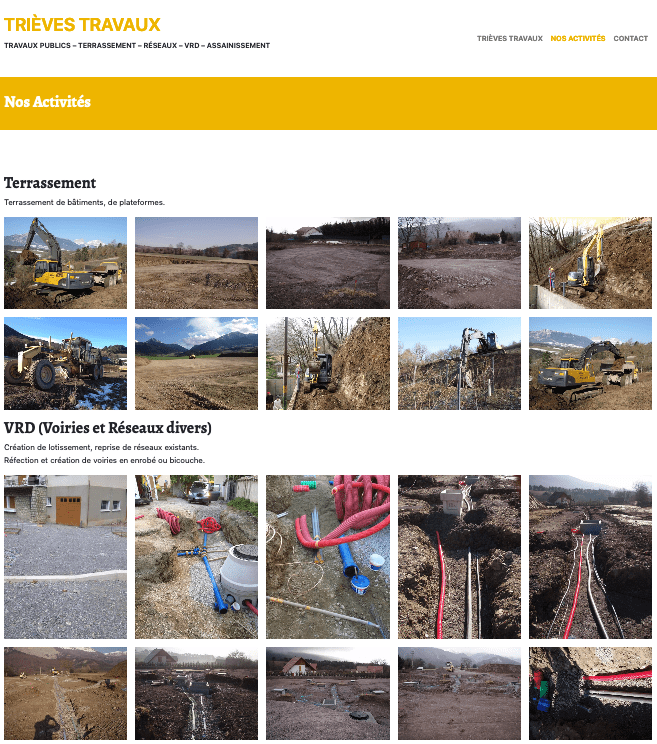This screenshot has width=657, height=744.
Task: View VRD photo of orange-roofed house and manholes
Action: pos(328,693)
